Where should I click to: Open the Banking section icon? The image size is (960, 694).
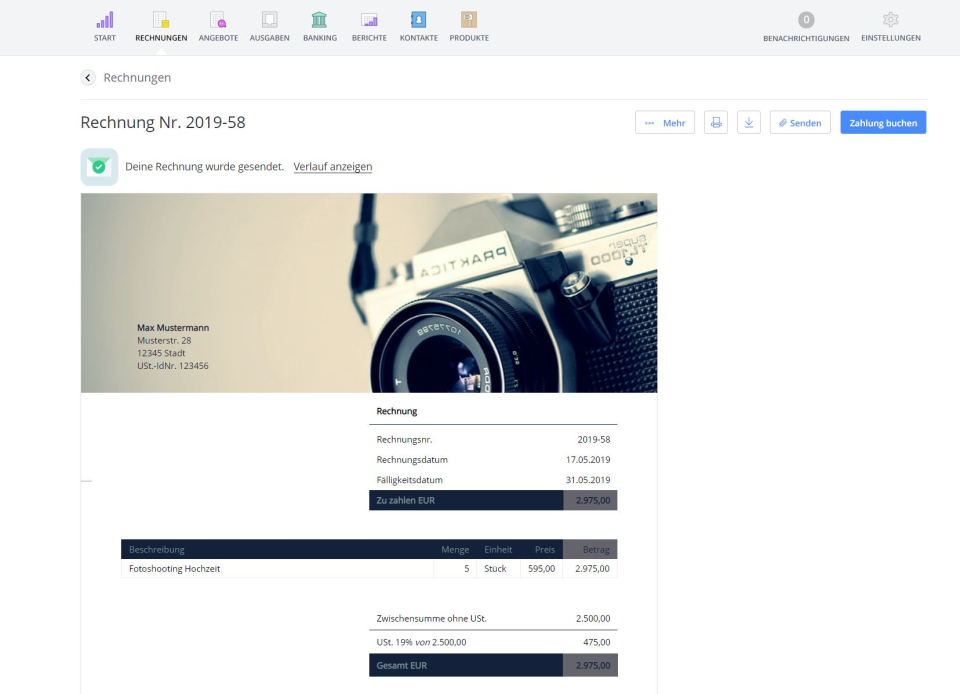point(319,20)
